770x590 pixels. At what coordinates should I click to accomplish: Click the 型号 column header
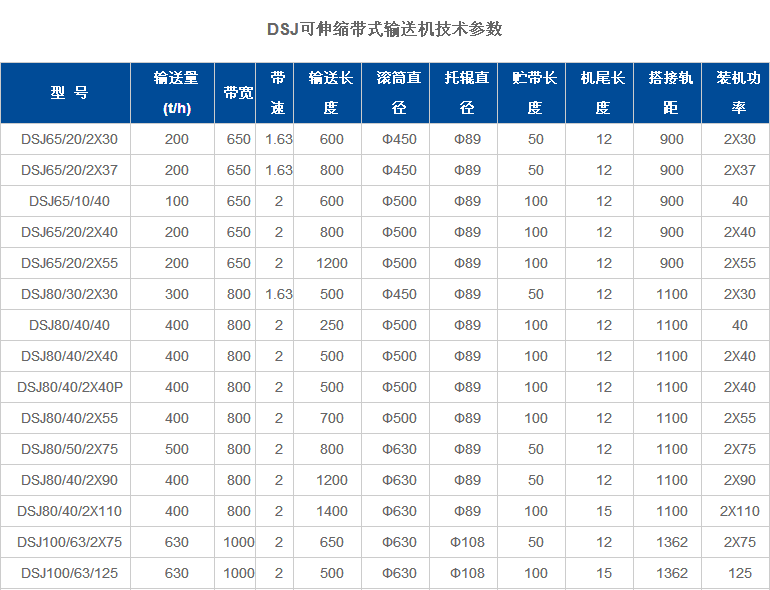click(x=68, y=93)
